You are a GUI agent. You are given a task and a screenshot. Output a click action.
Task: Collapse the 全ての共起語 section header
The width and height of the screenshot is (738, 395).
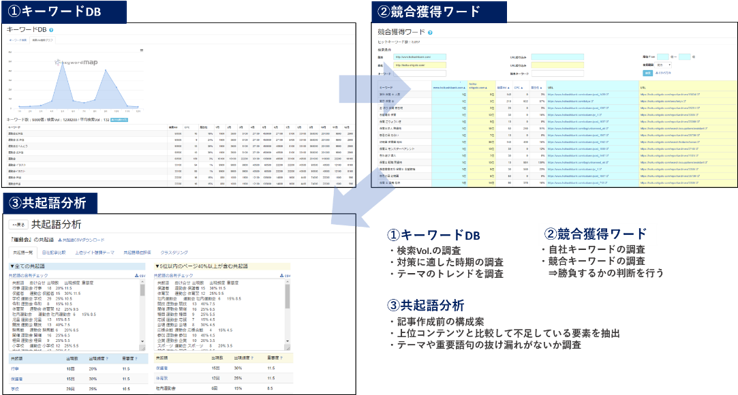pyautogui.click(x=78, y=266)
